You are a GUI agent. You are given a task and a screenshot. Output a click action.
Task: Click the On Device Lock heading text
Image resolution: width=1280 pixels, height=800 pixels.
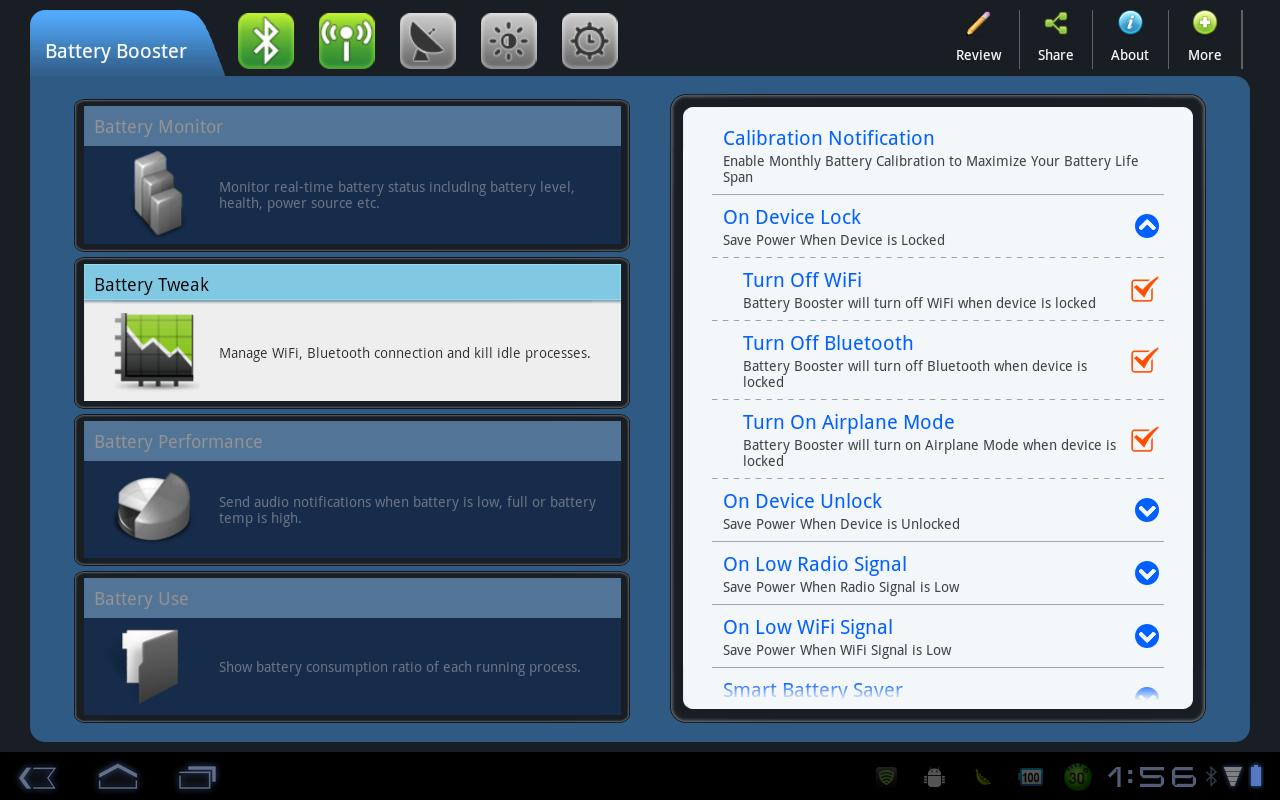click(x=792, y=217)
